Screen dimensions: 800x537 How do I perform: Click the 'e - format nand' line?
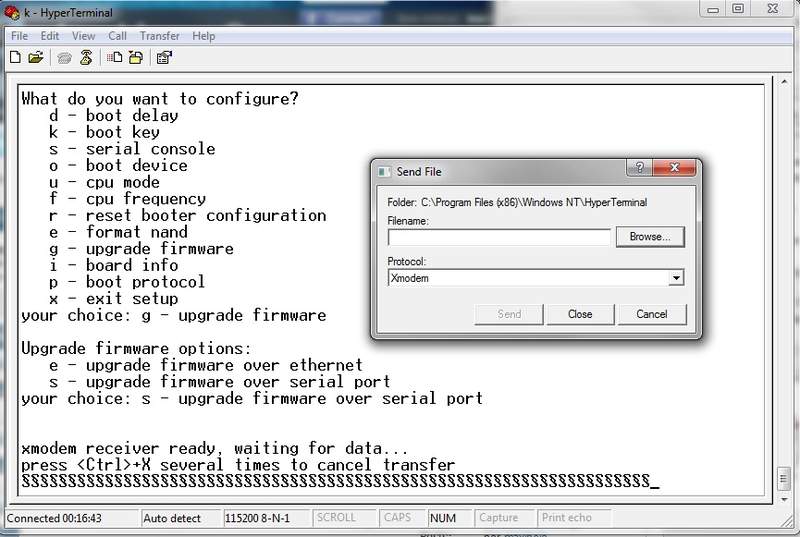118,232
